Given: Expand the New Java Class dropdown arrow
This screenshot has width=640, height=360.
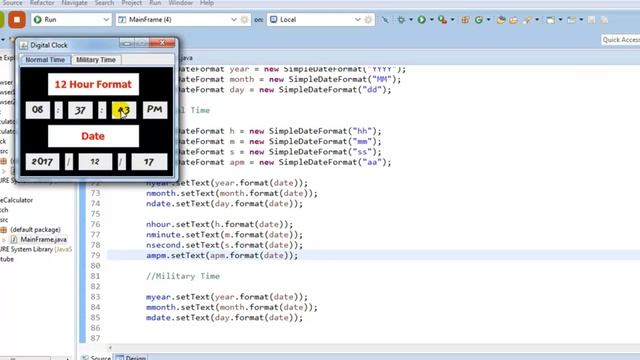Looking at the screenshot, I should click(489, 20).
